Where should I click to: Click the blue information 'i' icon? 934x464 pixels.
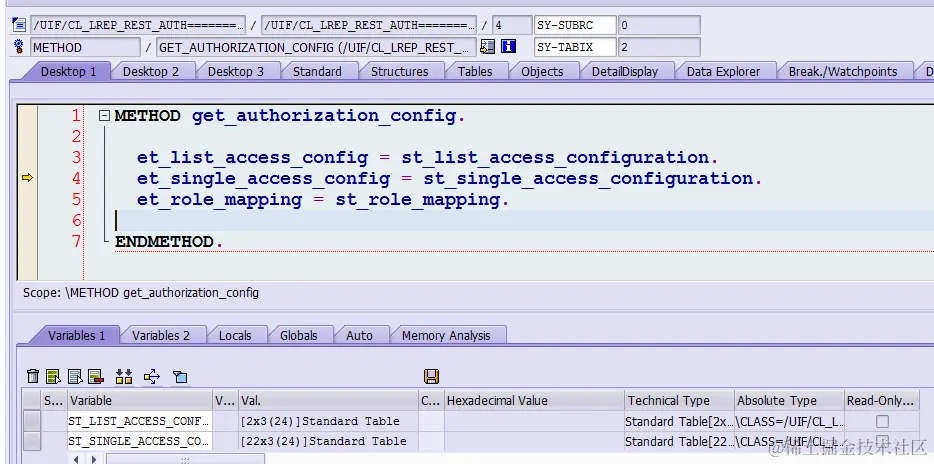tap(508, 46)
